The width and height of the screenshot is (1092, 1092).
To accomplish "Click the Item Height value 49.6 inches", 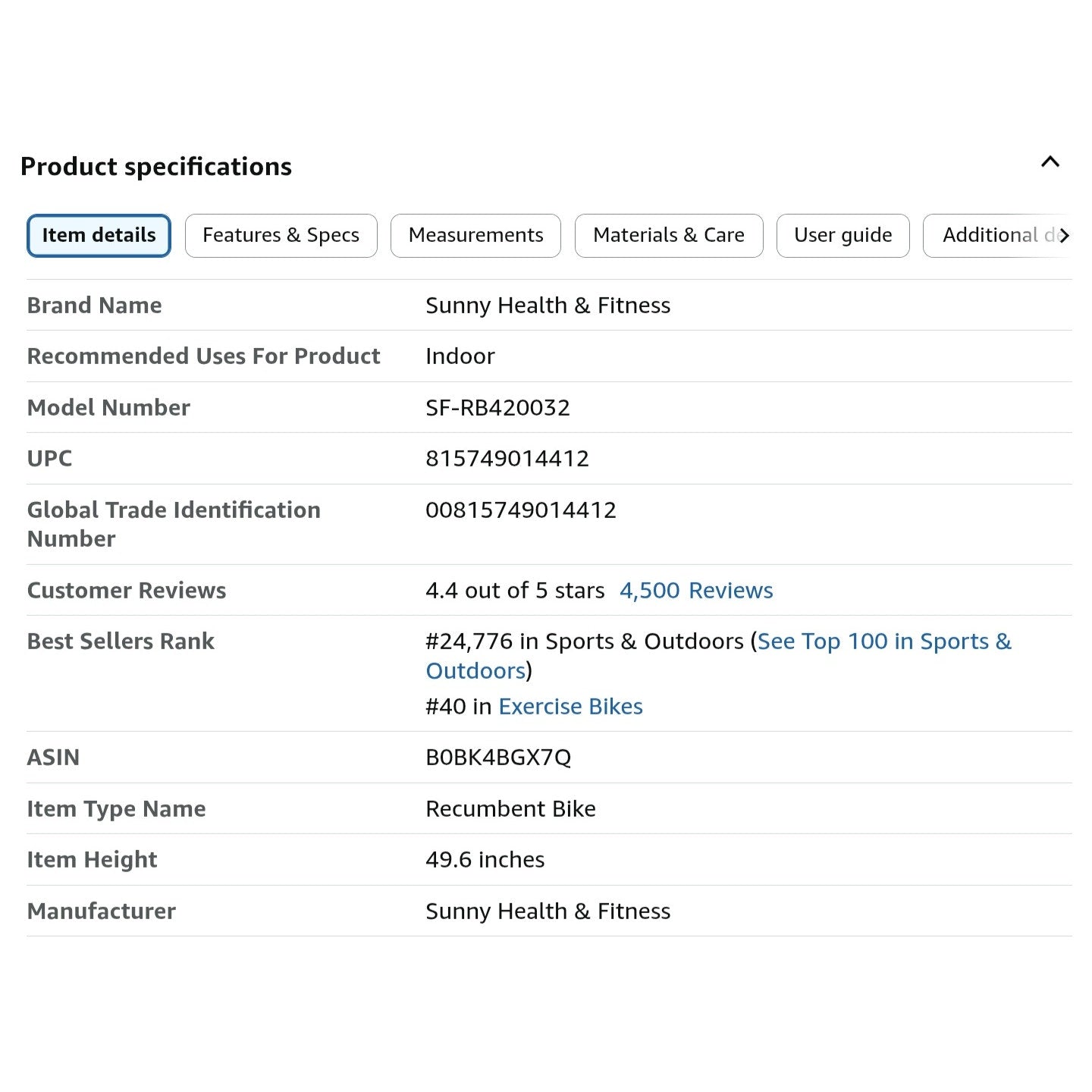I will point(485,860).
